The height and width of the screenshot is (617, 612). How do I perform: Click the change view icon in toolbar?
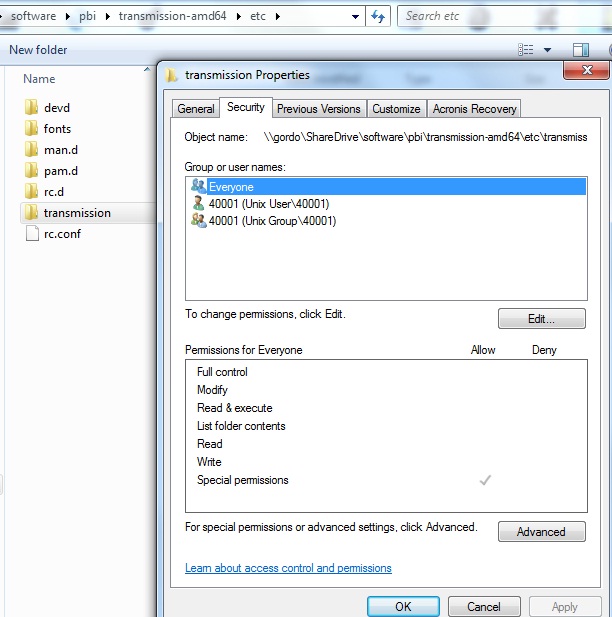(x=525, y=50)
